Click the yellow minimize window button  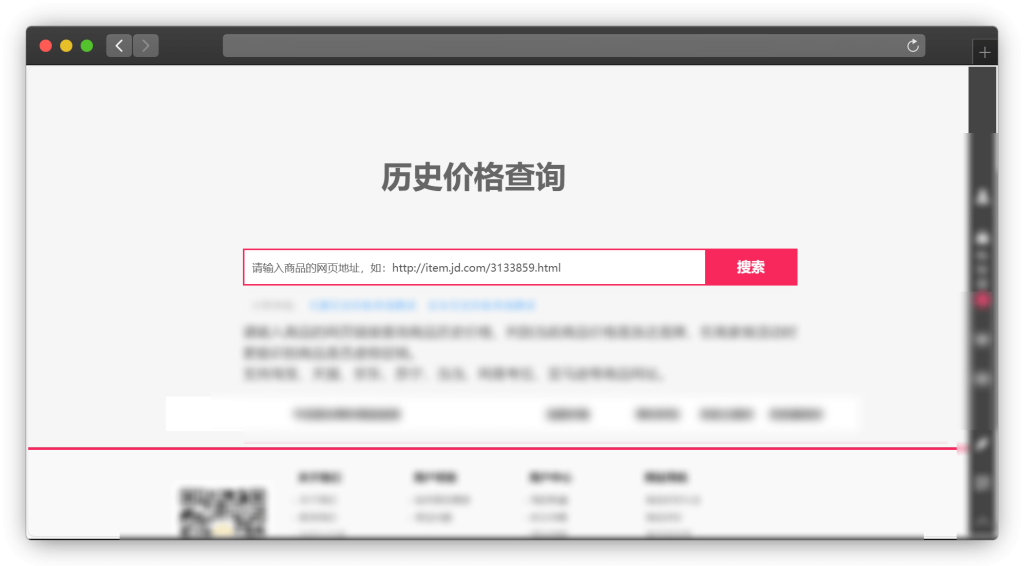coord(66,46)
